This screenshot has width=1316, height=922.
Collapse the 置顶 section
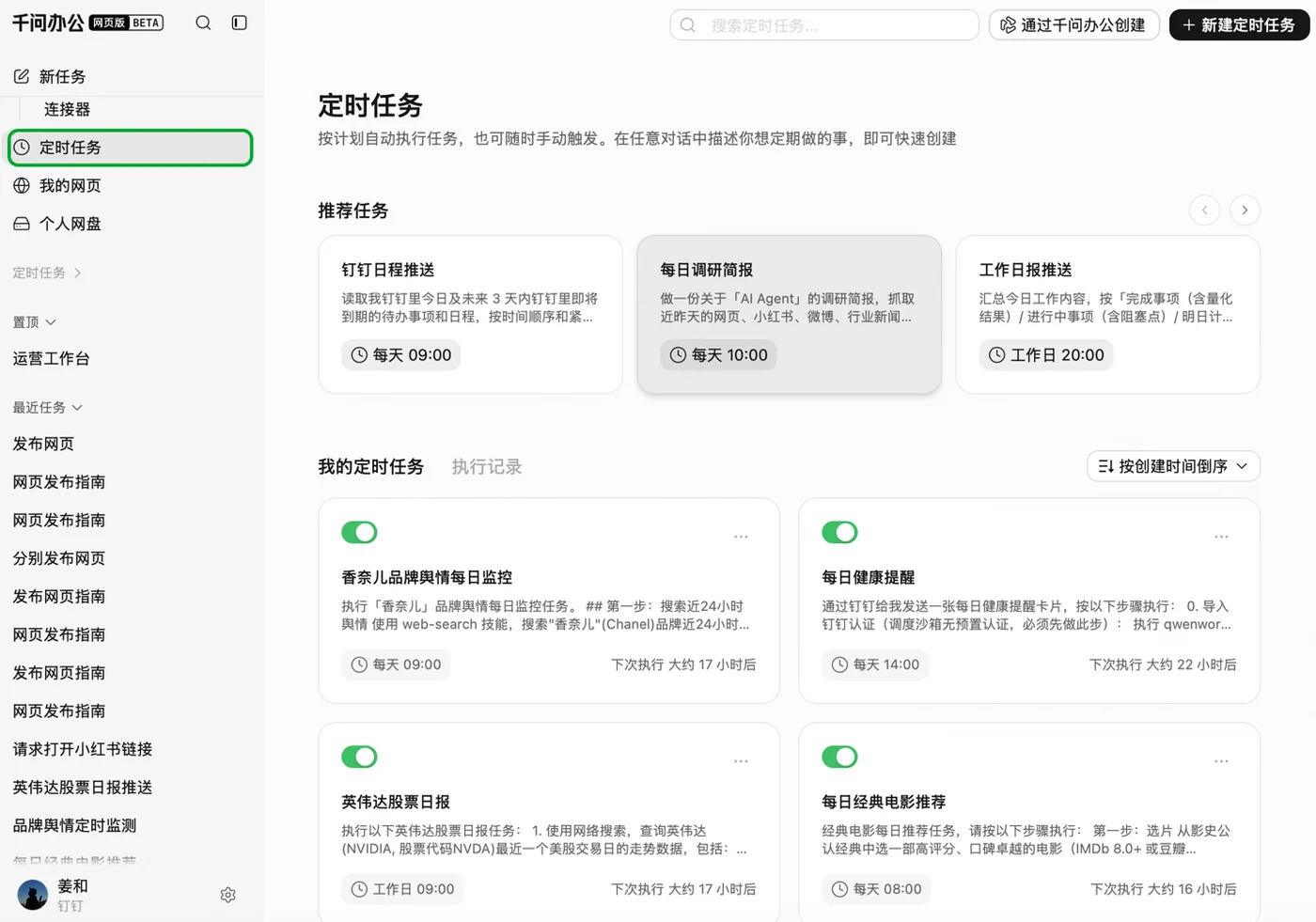tap(35, 321)
